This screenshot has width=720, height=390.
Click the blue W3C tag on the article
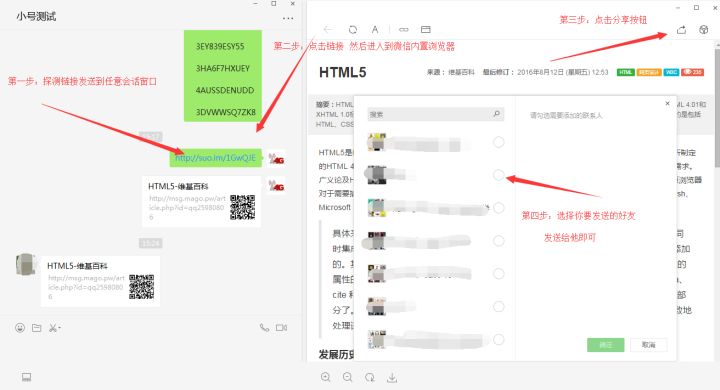pyautogui.click(x=671, y=73)
